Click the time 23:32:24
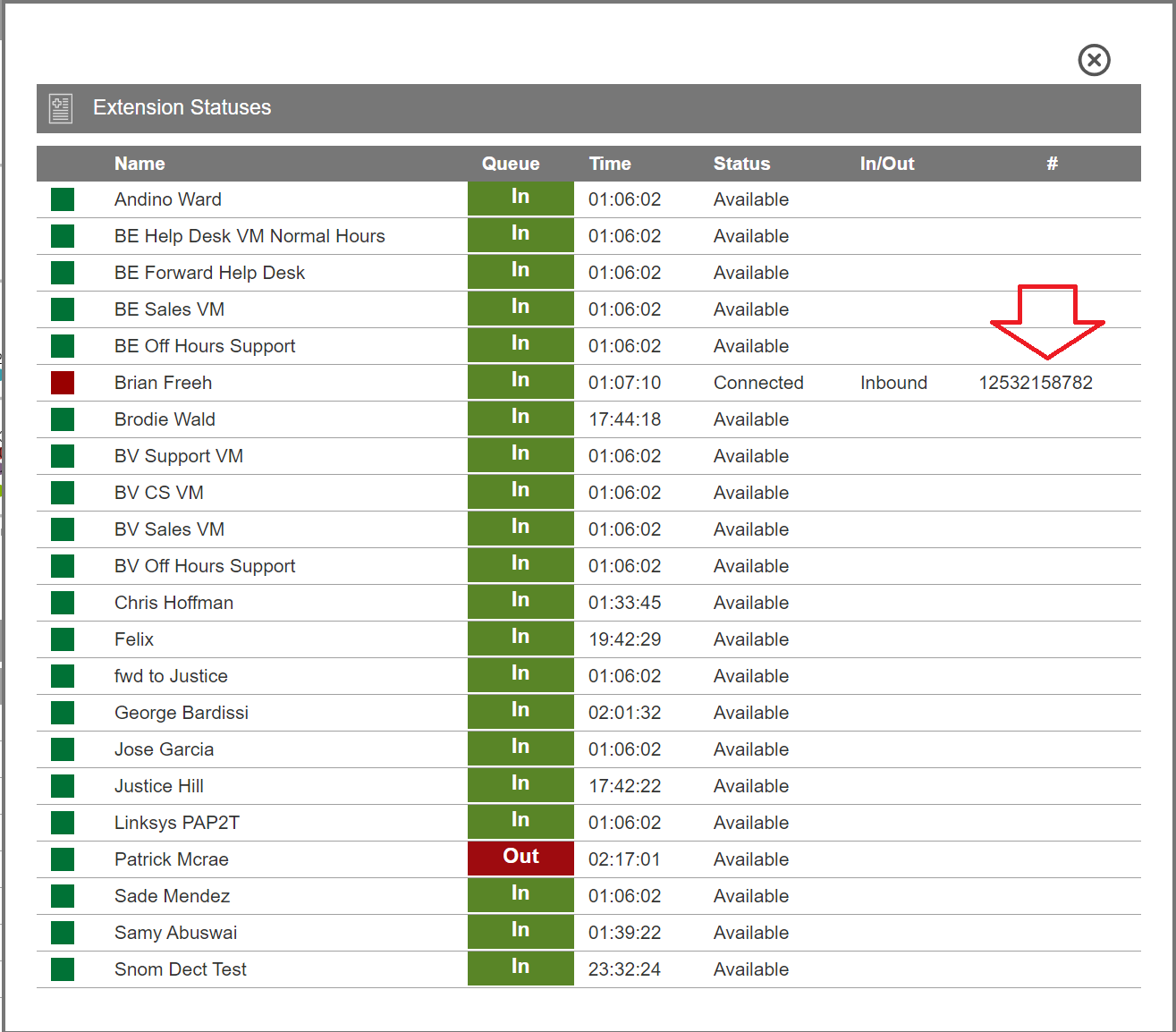This screenshot has width=1176, height=1032. tap(624, 969)
